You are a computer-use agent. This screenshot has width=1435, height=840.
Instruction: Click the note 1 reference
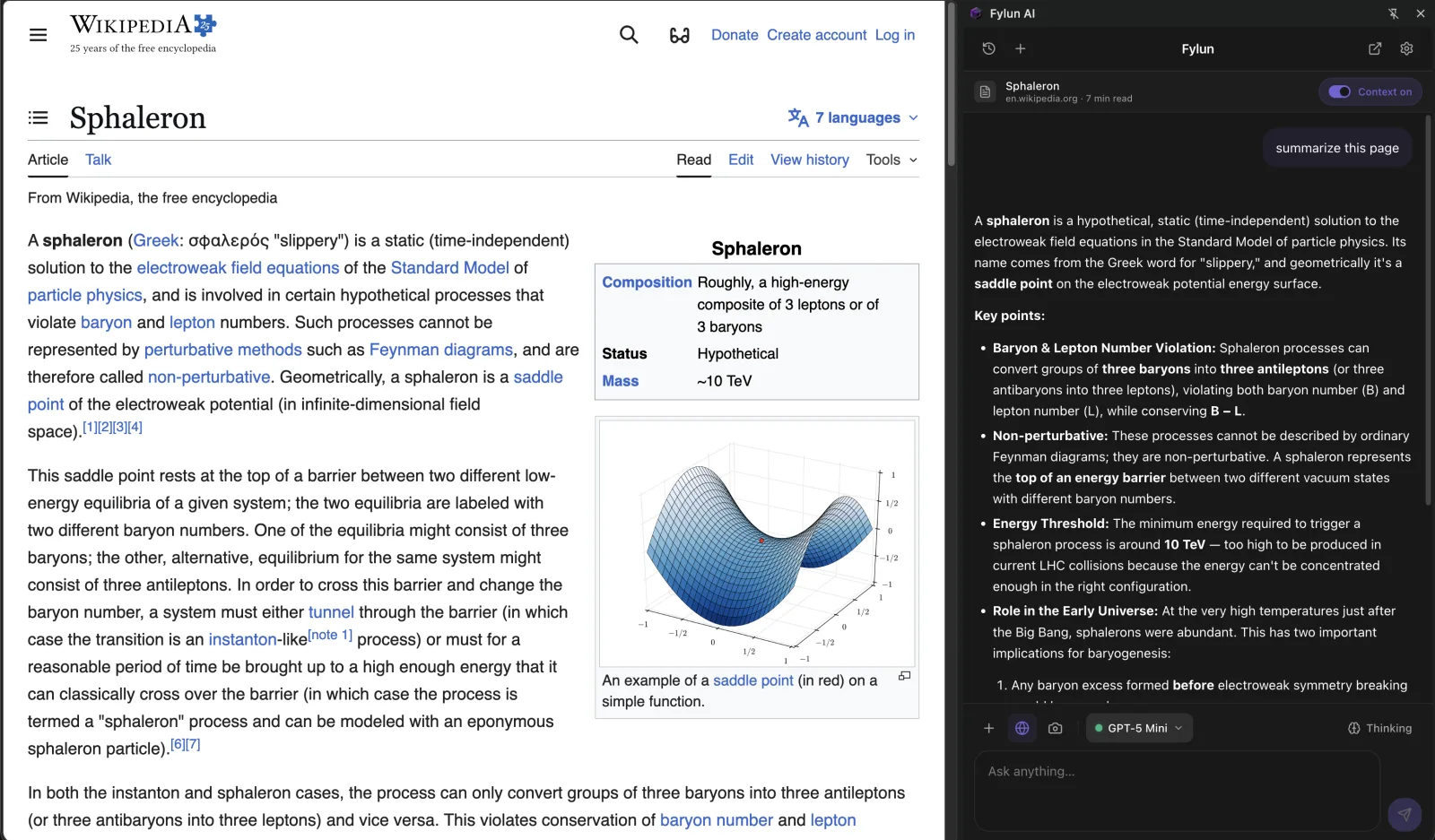[330, 635]
